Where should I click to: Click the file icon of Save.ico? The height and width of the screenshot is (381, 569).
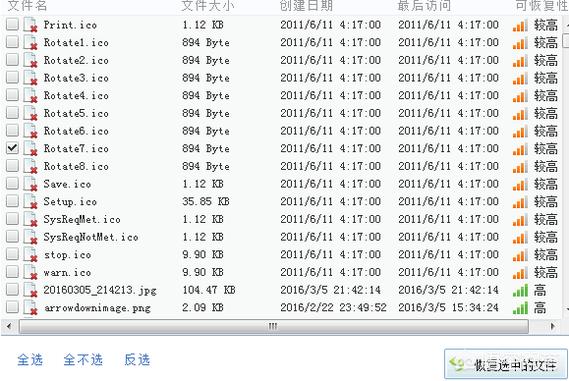point(30,184)
